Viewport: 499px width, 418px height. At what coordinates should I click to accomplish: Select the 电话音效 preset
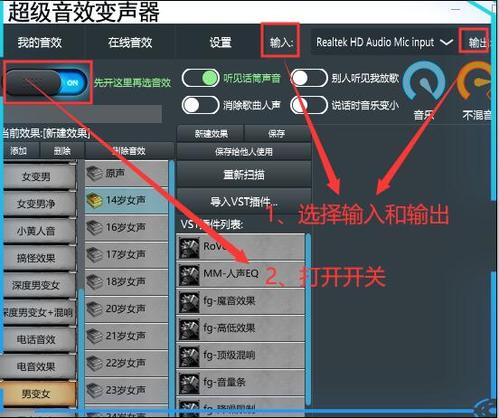(39, 340)
